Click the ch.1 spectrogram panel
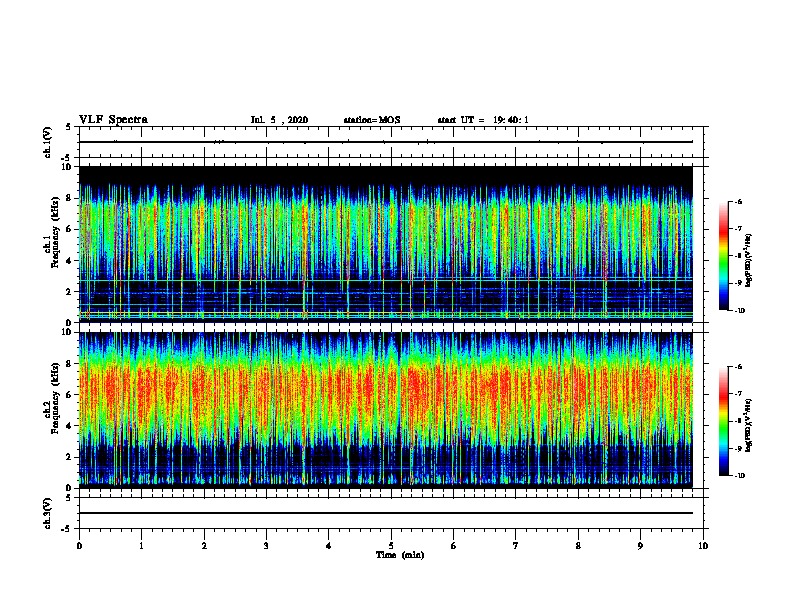This screenshot has width=792, height=612. click(386, 244)
